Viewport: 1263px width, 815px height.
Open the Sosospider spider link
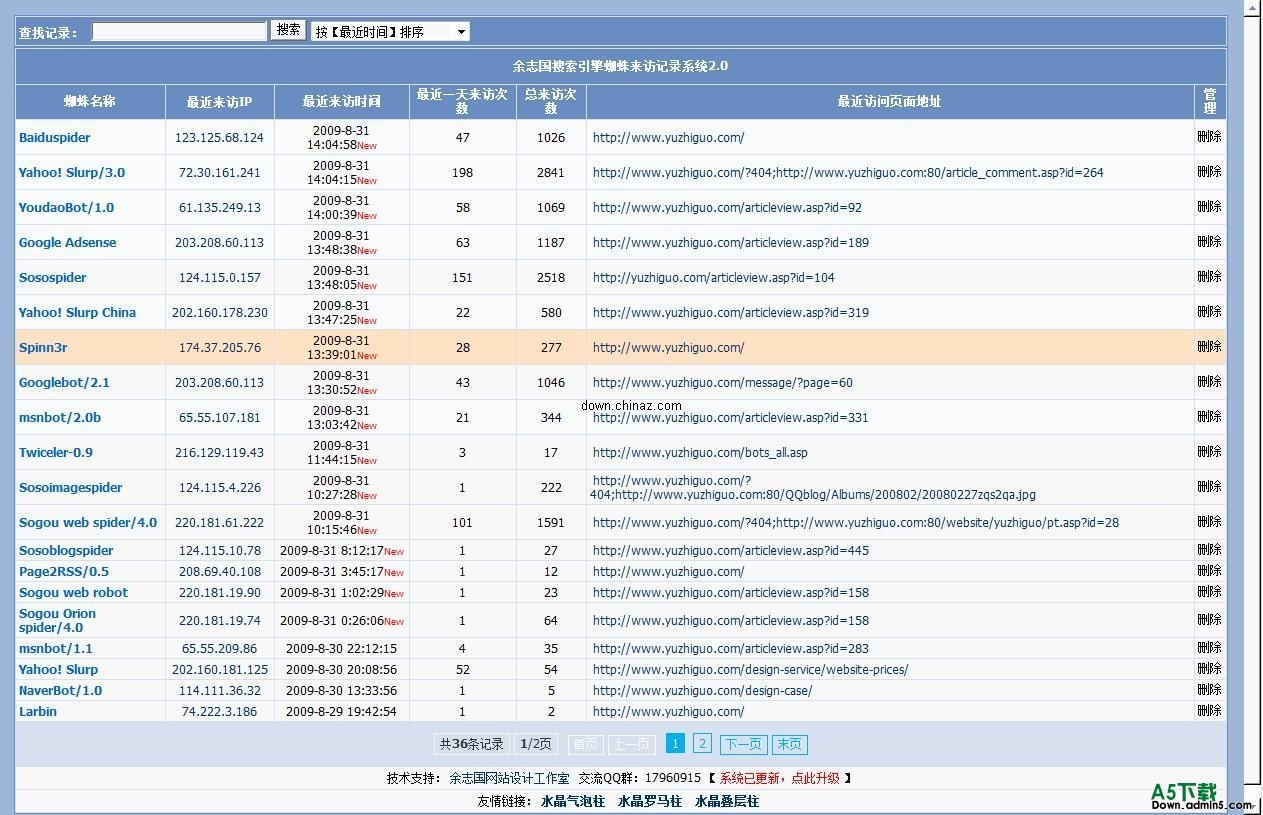(x=52, y=277)
